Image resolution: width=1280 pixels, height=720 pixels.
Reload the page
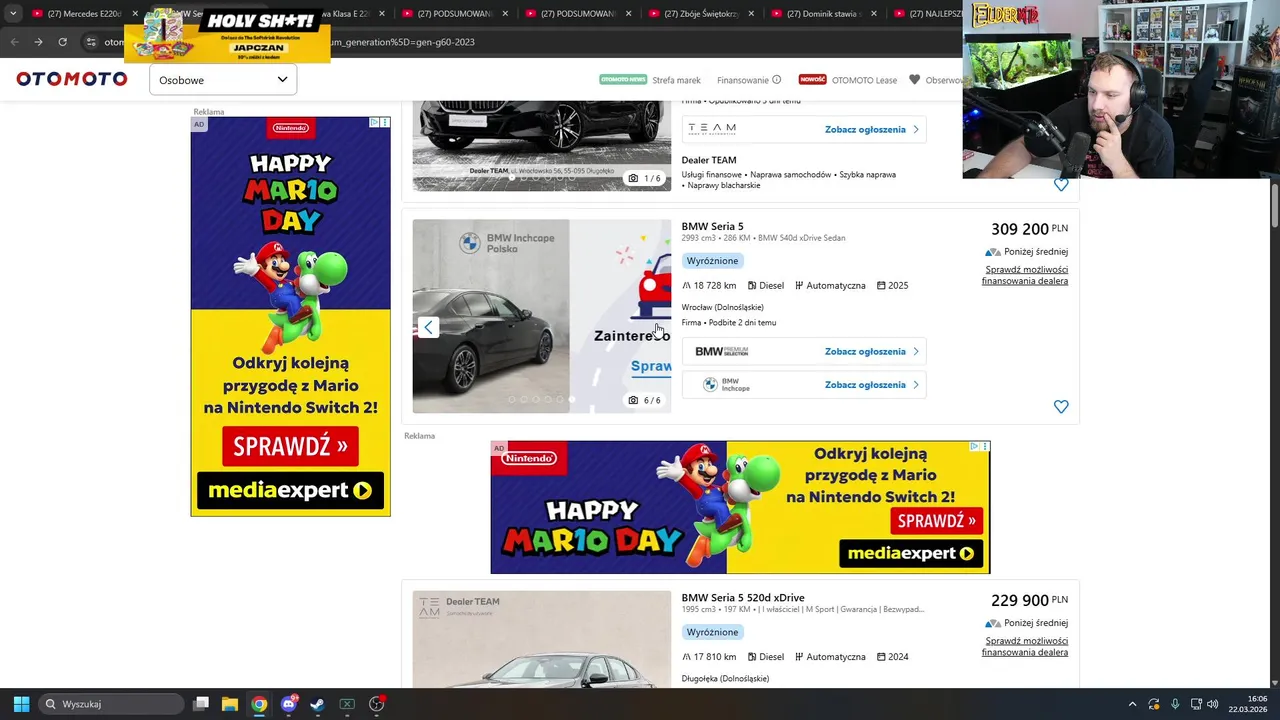coord(62,42)
